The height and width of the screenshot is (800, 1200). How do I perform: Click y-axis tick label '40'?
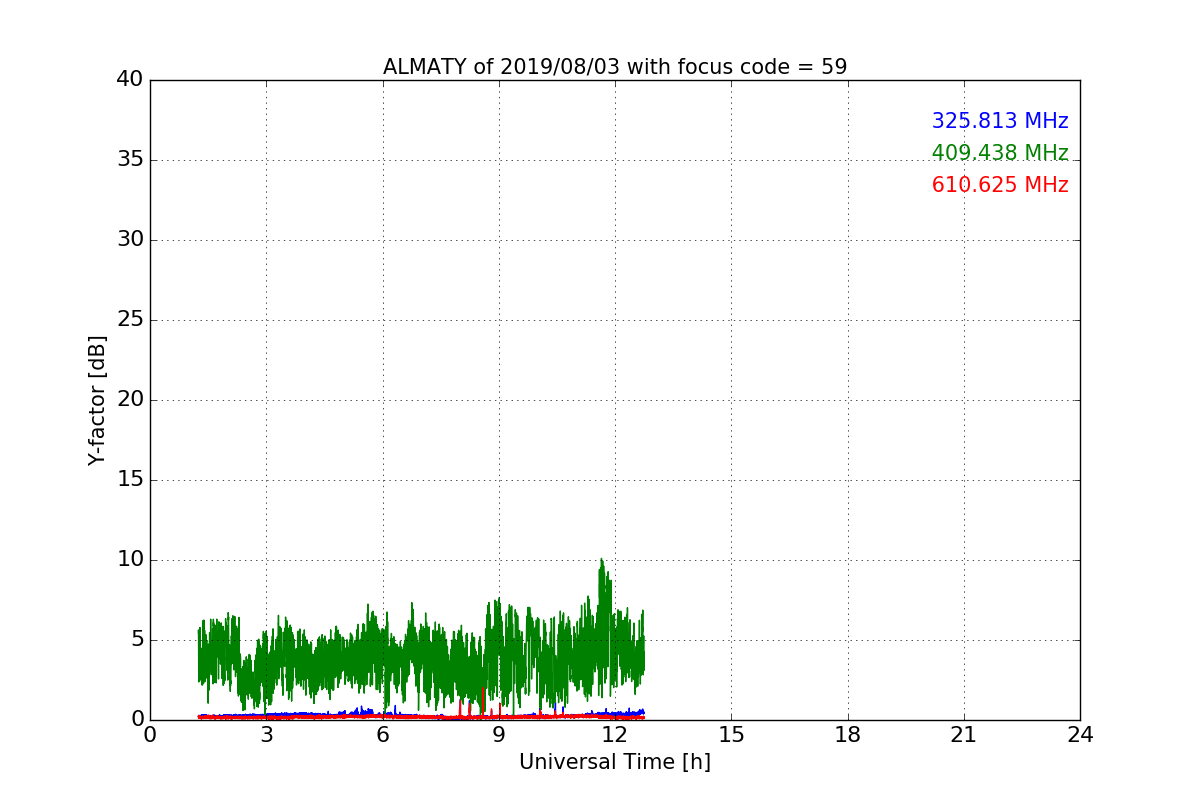pyautogui.click(x=130, y=80)
